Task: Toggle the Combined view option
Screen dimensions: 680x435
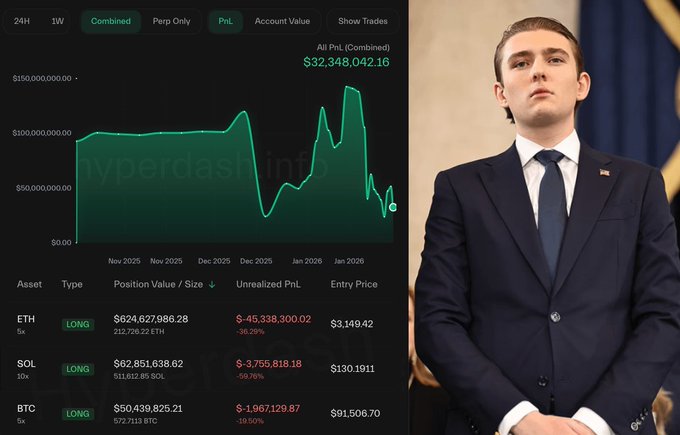Action: 111,21
